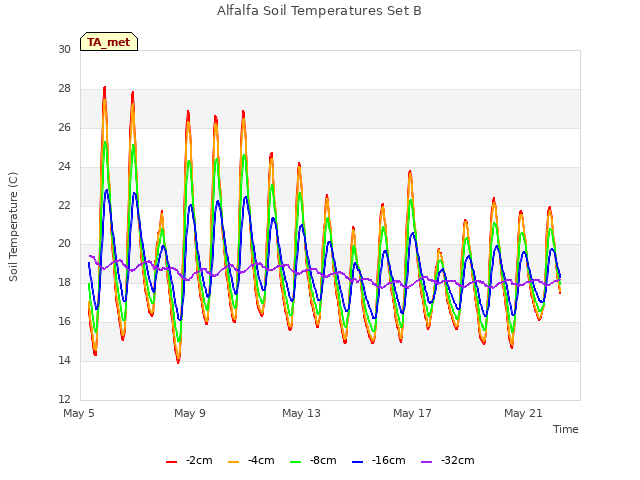Click the orange -4cm legend swatch
Viewport: 640px width, 480px height.
(233, 462)
